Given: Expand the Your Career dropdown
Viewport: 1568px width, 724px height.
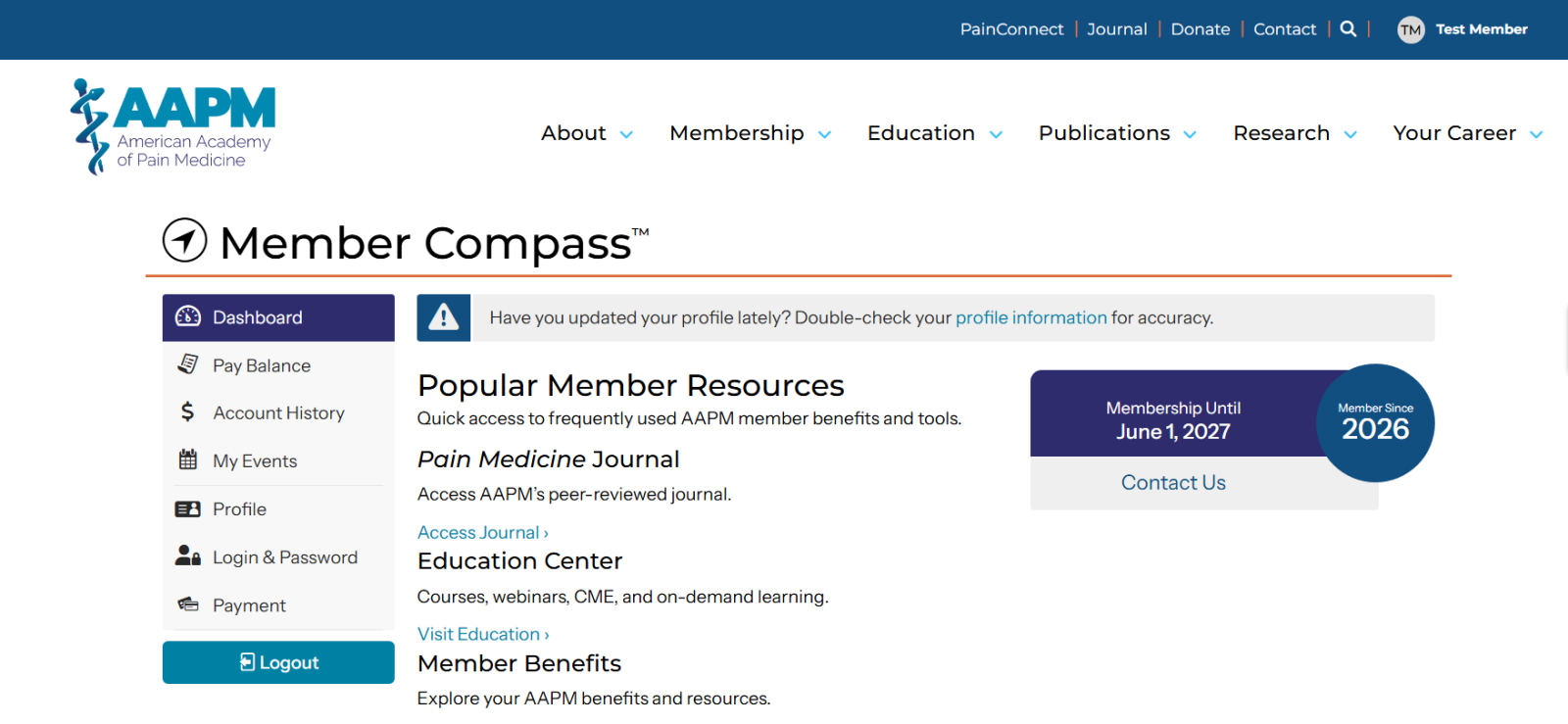Looking at the screenshot, I should click(x=1468, y=133).
